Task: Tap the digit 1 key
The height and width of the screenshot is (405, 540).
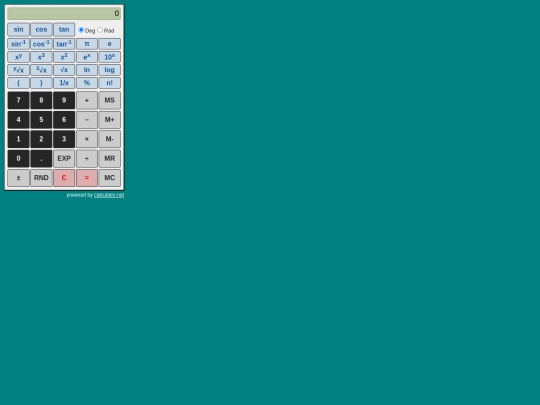Action: point(18,139)
